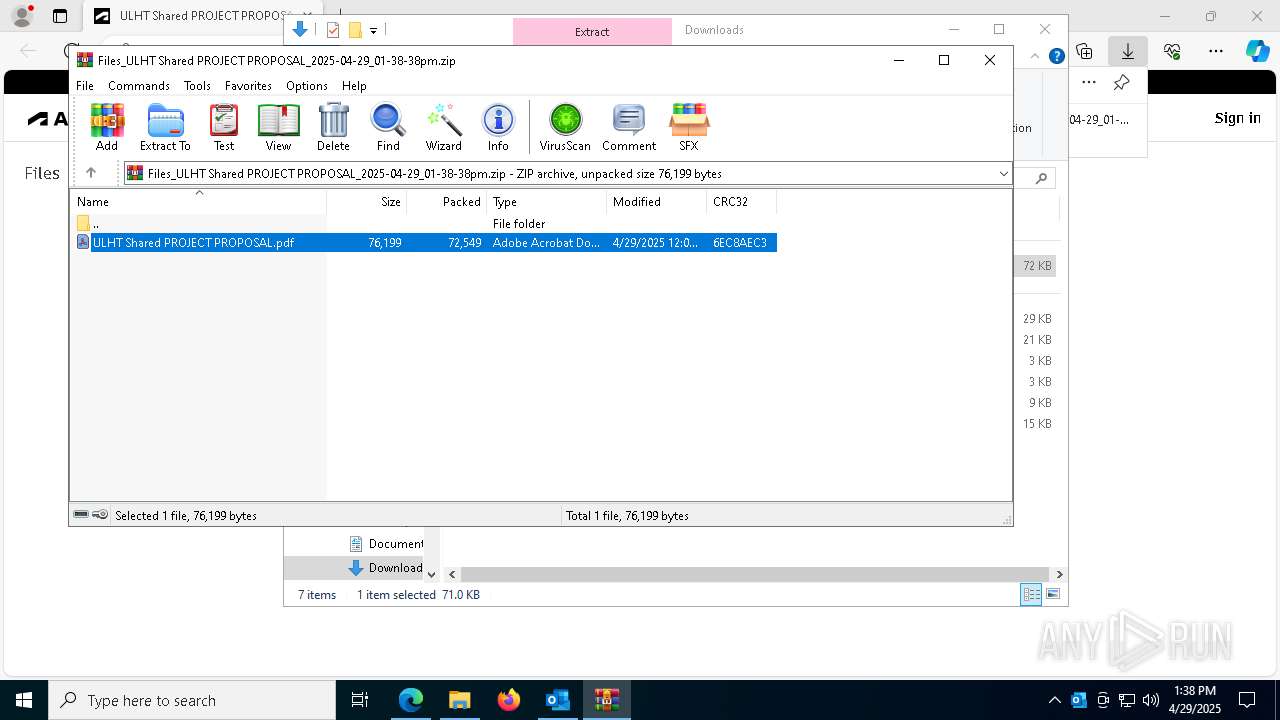Switch Explorer to large icons view
Viewport: 1280px width, 720px height.
(x=1053, y=595)
